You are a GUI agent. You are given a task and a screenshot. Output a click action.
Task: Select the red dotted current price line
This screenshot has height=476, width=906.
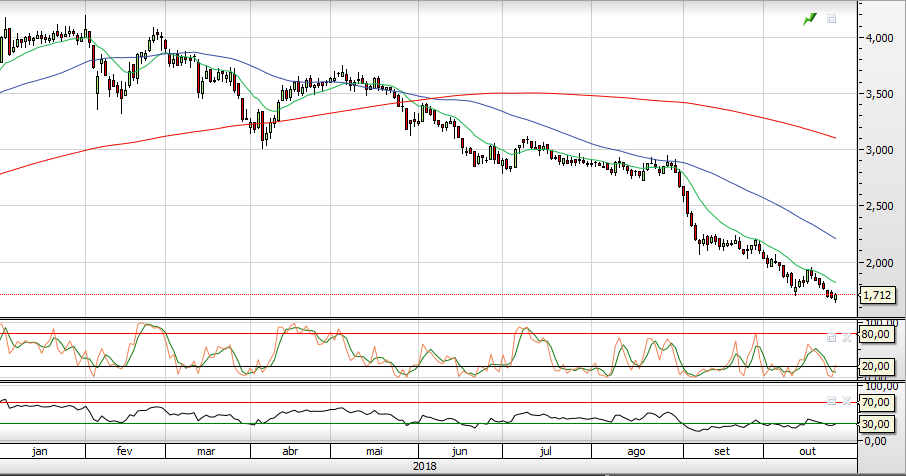coord(400,294)
